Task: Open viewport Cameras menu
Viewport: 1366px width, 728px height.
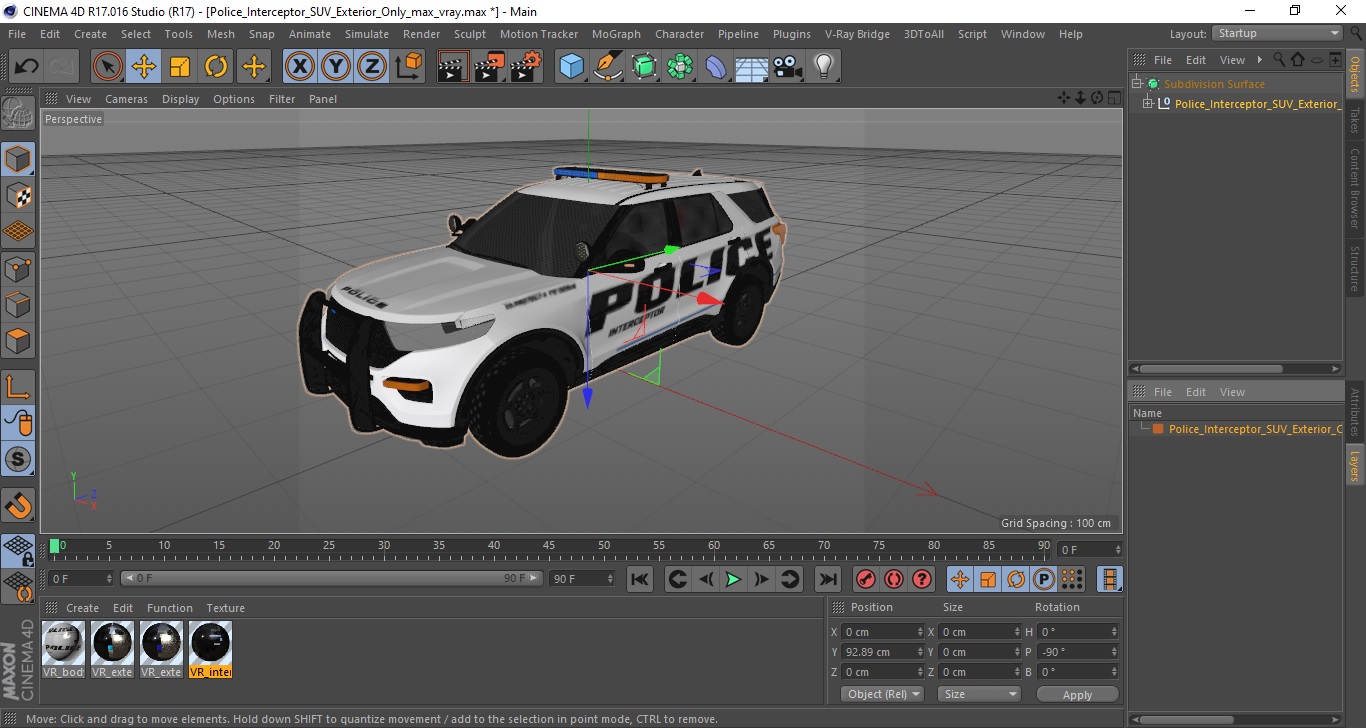Action: pos(126,99)
